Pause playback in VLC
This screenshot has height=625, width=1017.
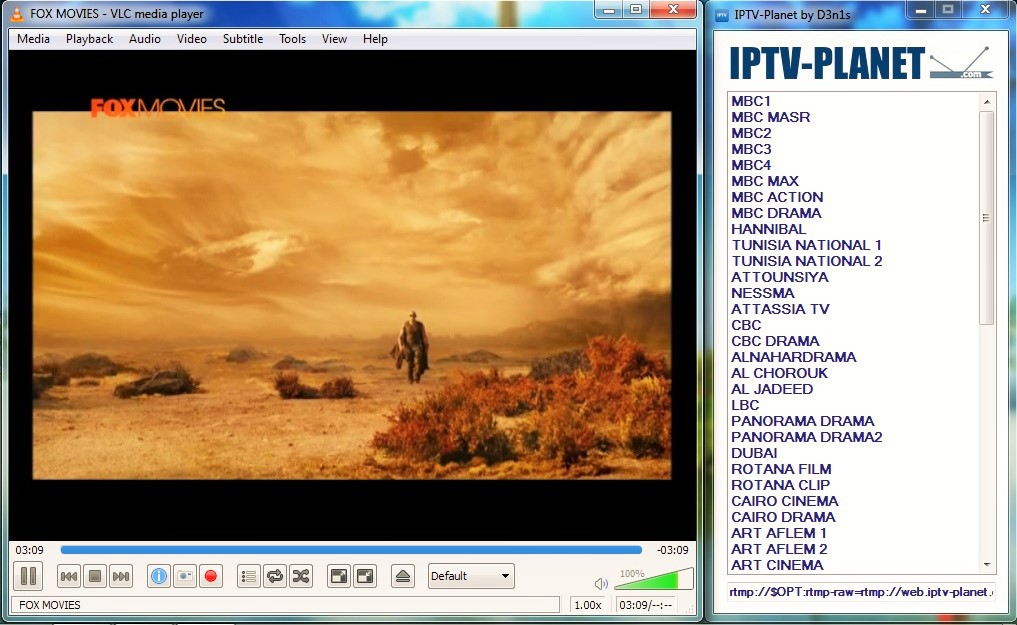click(29, 576)
